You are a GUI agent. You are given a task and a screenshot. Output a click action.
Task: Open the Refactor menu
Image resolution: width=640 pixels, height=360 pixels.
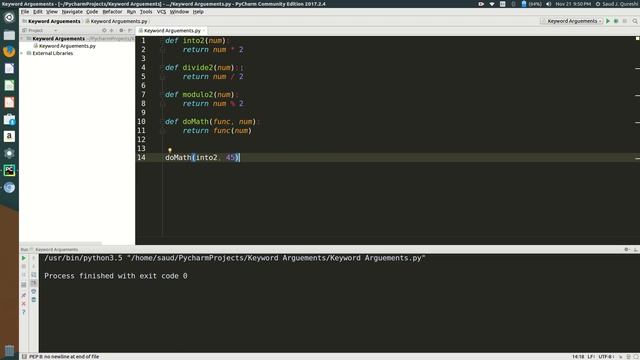coord(112,12)
